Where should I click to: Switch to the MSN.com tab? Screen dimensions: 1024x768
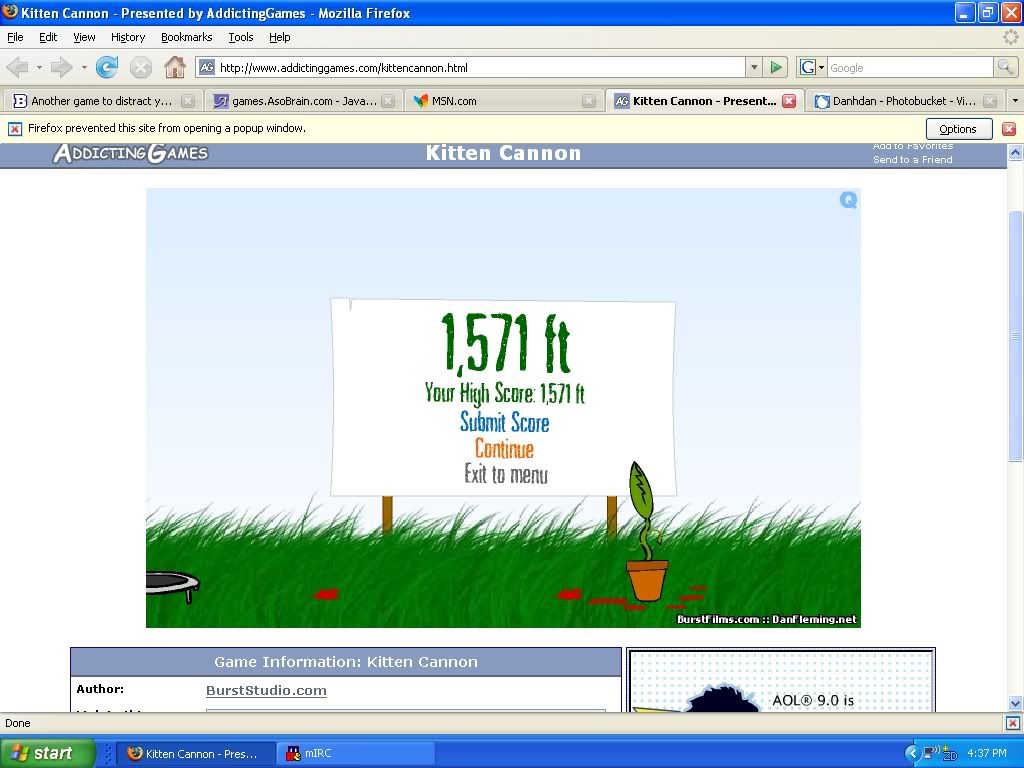[x=504, y=101]
